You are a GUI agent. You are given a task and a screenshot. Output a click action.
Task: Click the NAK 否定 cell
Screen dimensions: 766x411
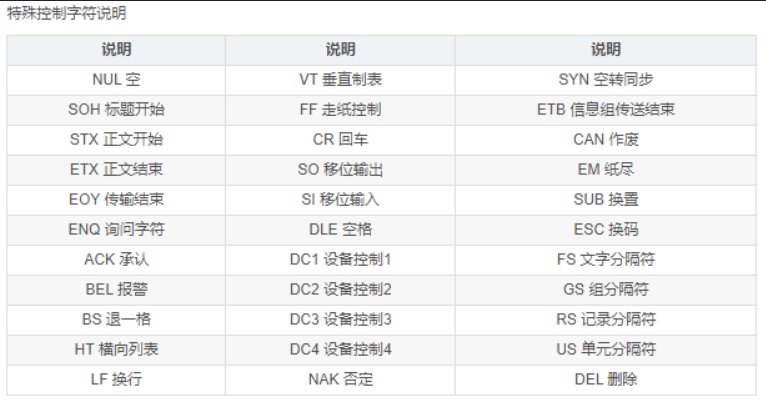[x=340, y=379]
